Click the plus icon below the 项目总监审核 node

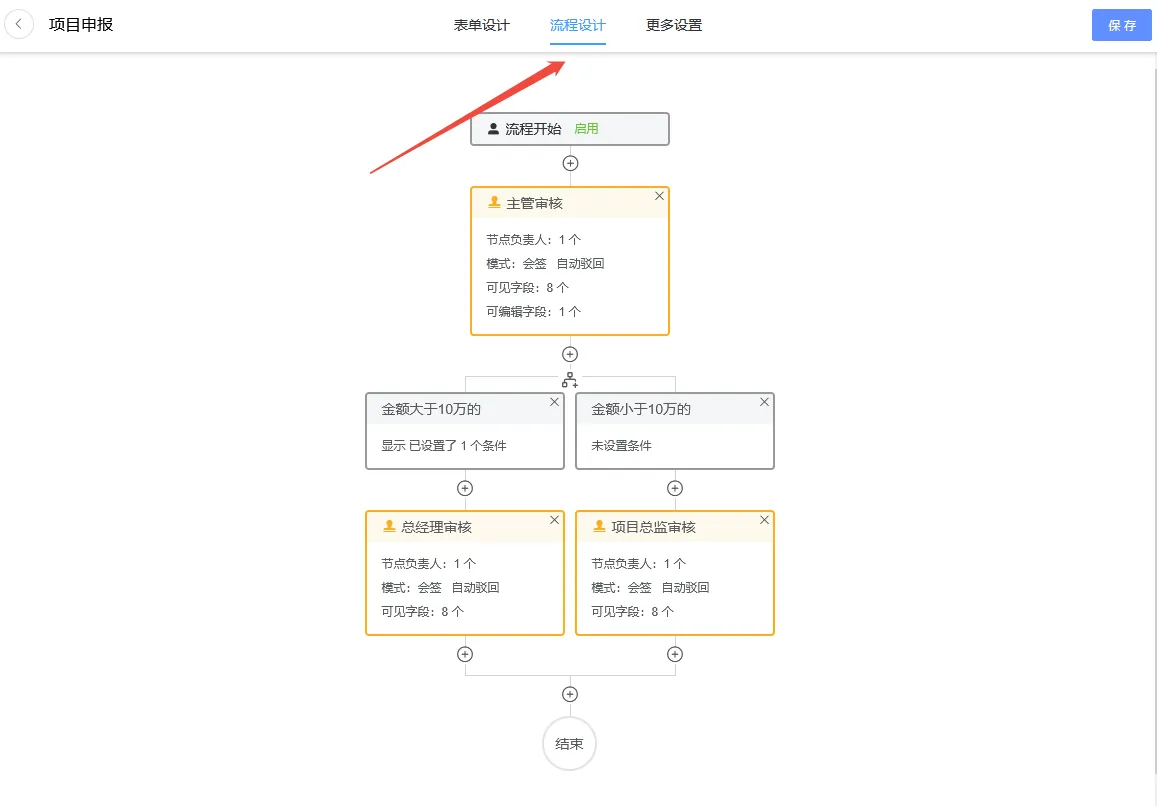click(x=675, y=653)
